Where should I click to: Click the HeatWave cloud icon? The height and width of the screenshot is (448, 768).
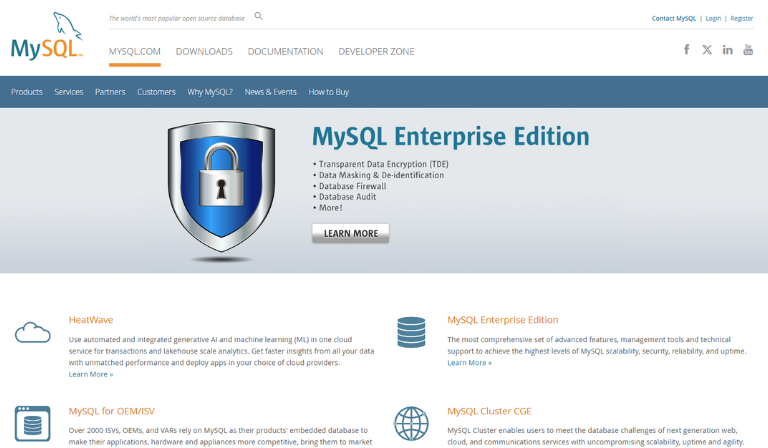[x=32, y=332]
